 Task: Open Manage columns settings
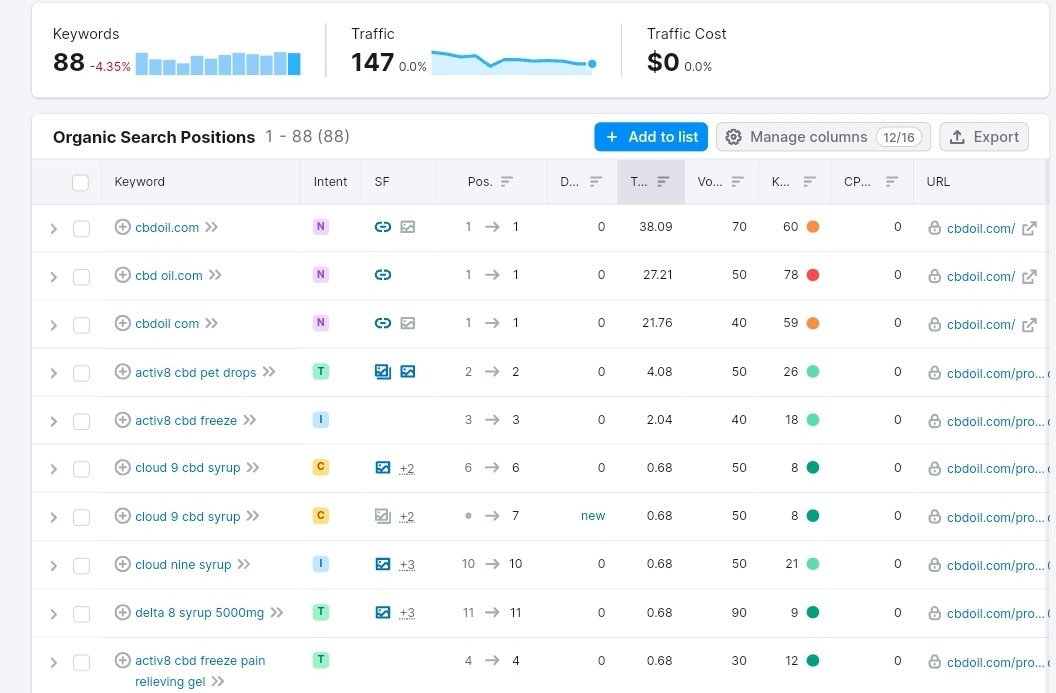[x=823, y=137]
